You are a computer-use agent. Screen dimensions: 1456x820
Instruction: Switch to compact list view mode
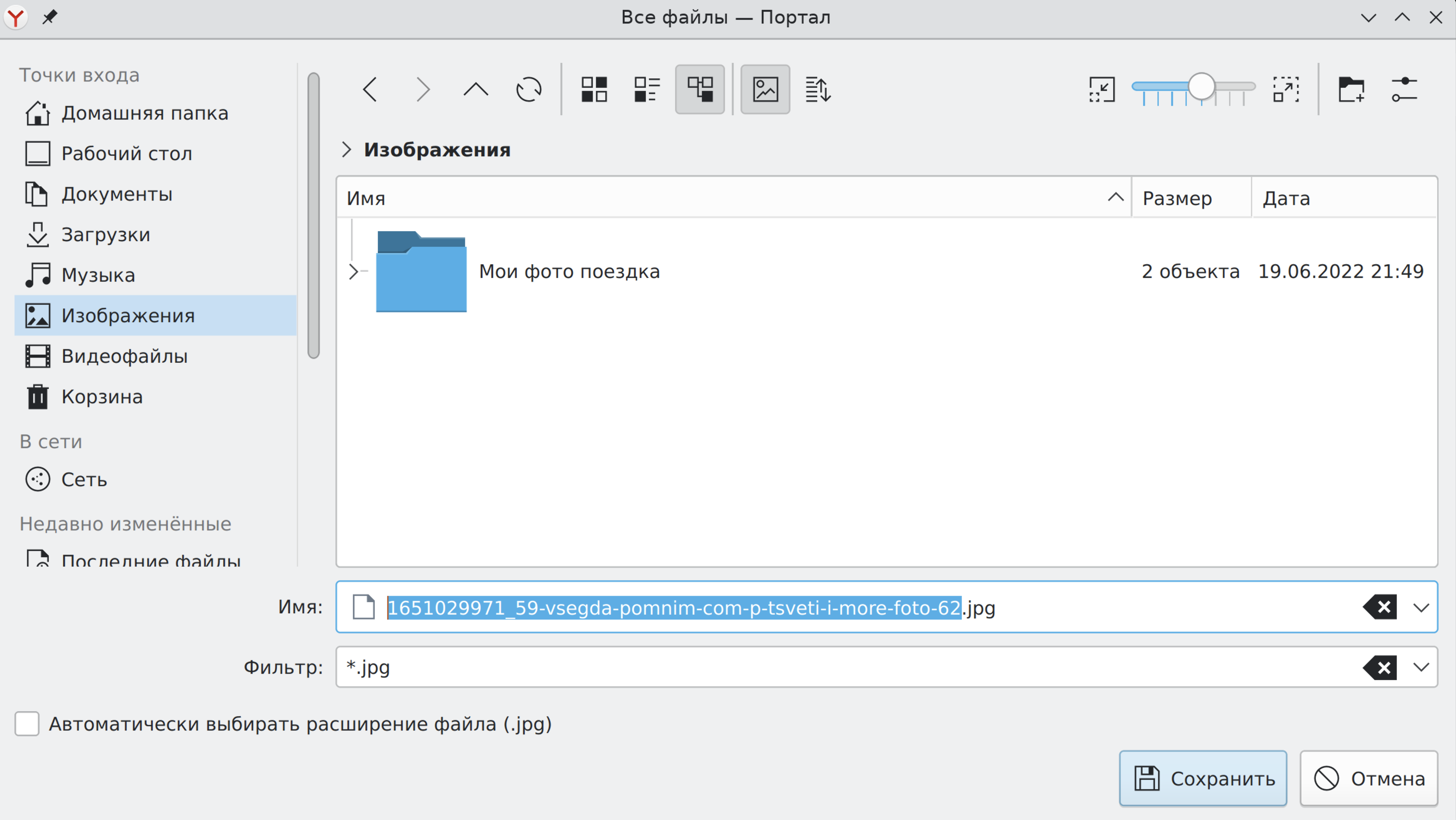click(x=647, y=89)
